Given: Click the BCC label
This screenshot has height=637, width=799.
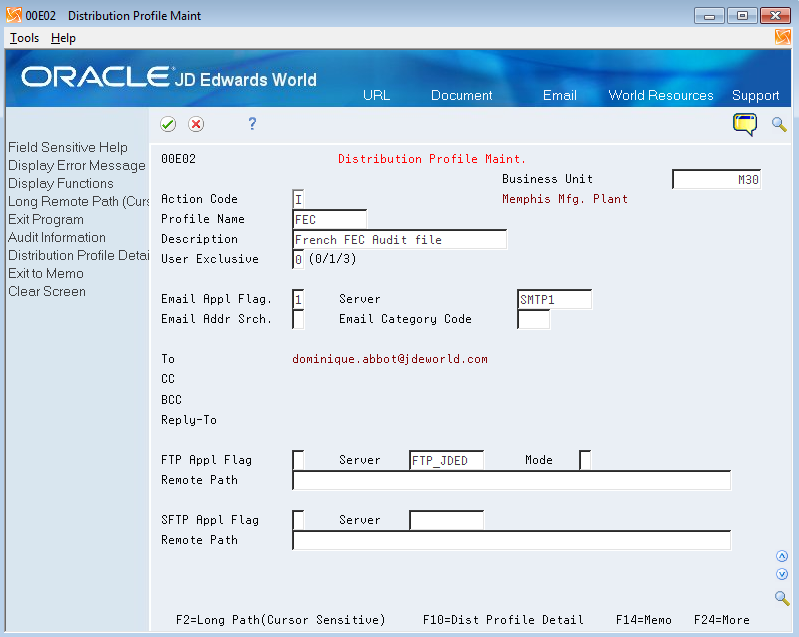Looking at the screenshot, I should pyautogui.click(x=171, y=400).
